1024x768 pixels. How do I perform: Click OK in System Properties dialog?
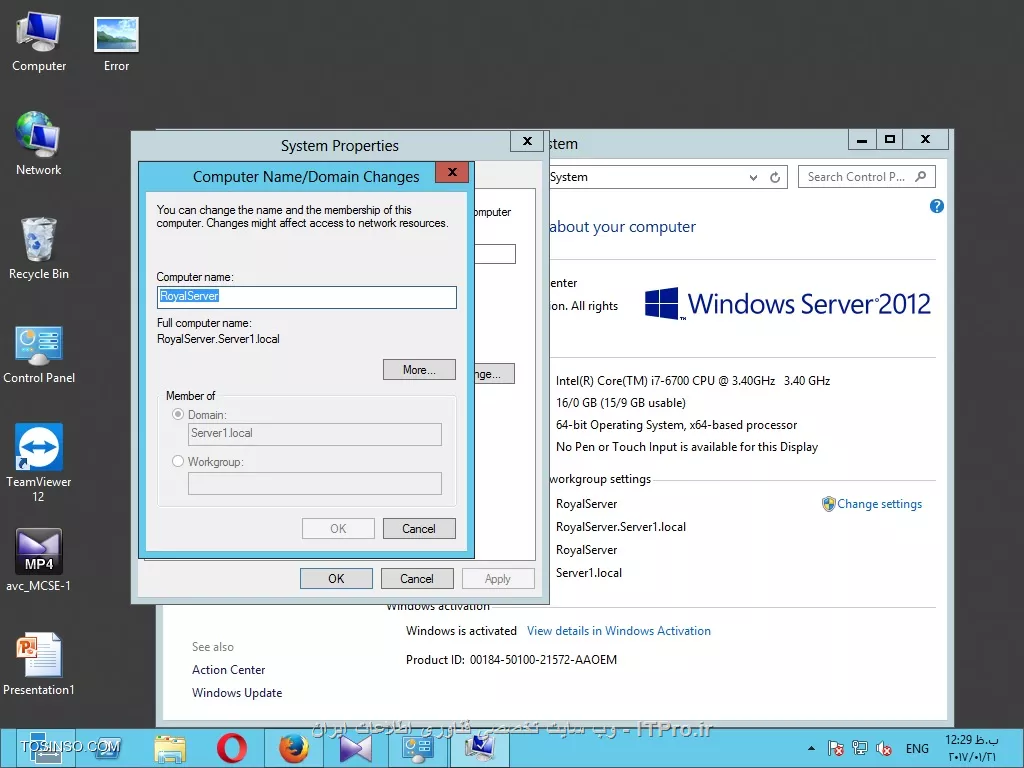[x=336, y=579]
